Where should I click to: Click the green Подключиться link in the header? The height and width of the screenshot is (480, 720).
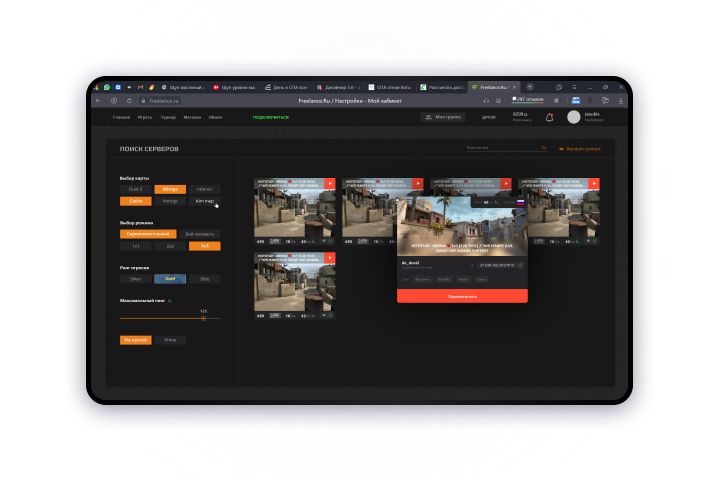(270, 117)
